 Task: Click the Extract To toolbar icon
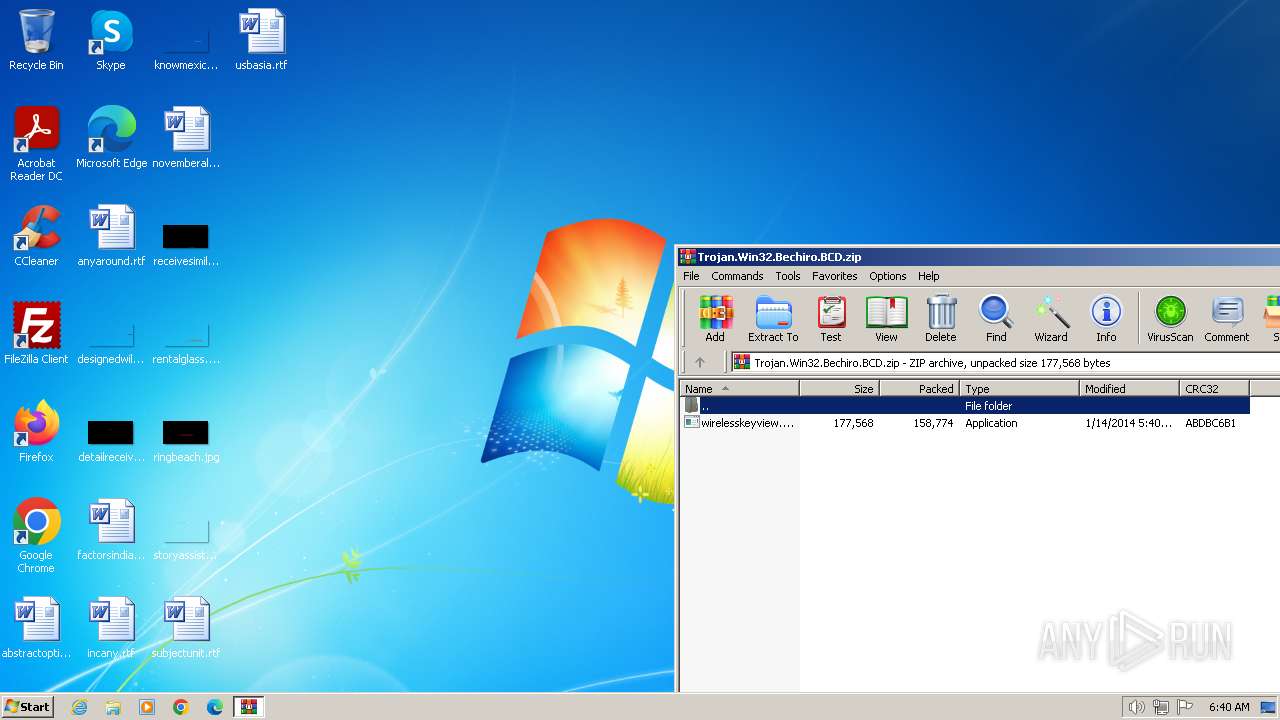pos(773,319)
